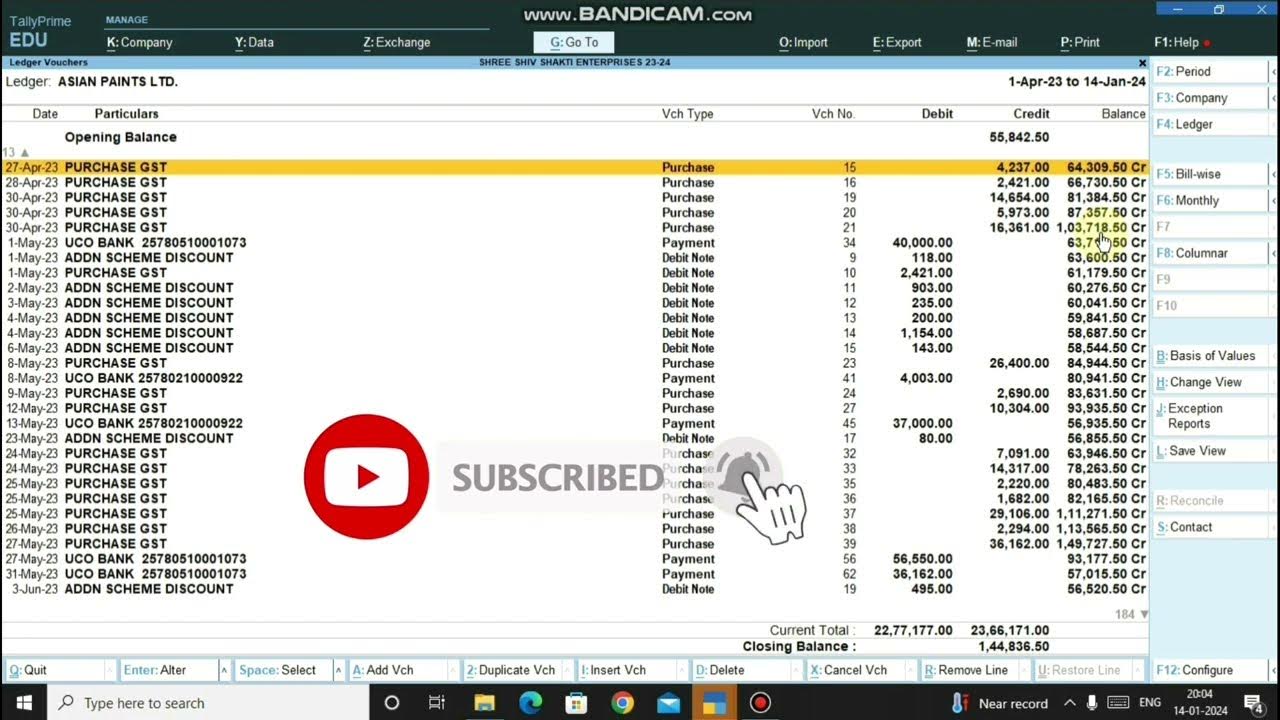Open Y: Data menu
The image size is (1280, 720).
pos(254,42)
